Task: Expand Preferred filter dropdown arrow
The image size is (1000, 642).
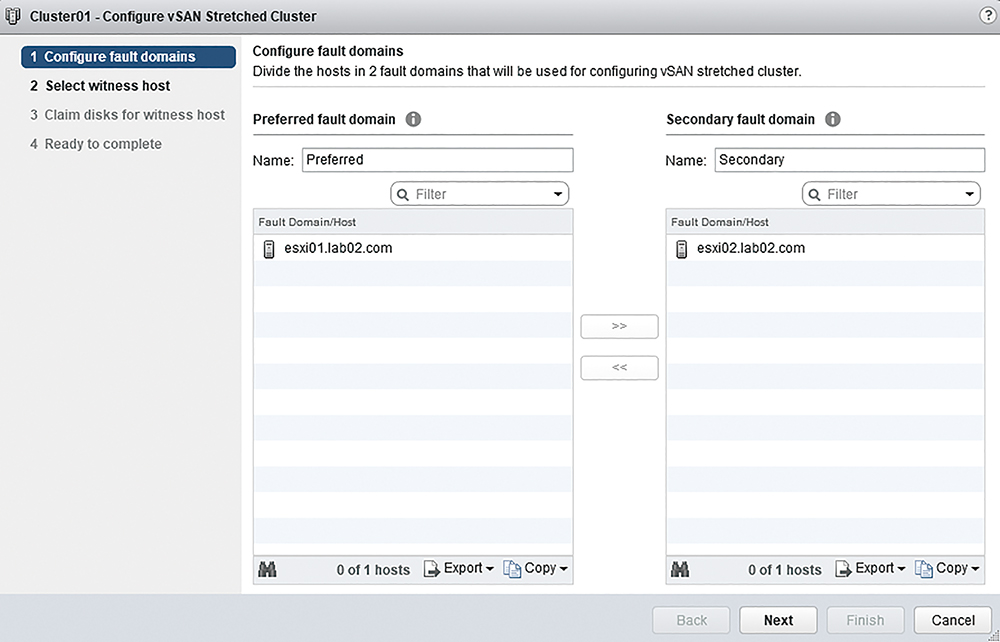Action: pos(558,194)
